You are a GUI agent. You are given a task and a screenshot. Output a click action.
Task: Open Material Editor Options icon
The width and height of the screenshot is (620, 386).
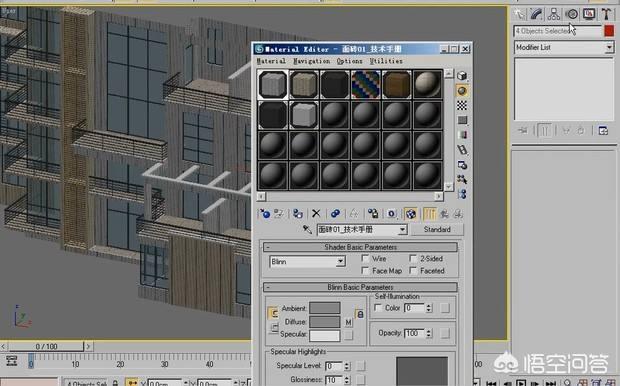point(462,165)
